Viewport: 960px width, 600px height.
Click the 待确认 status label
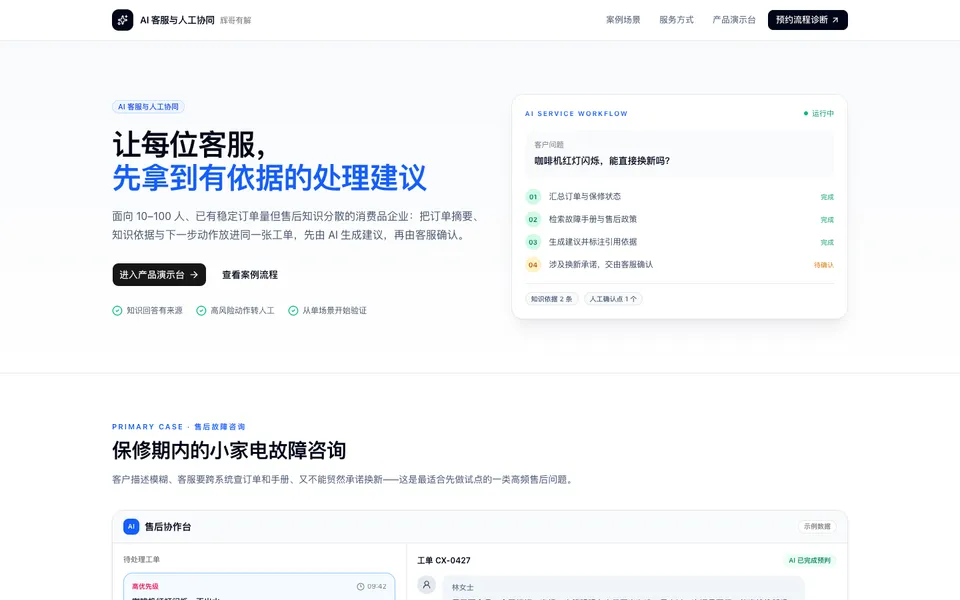[x=823, y=265]
